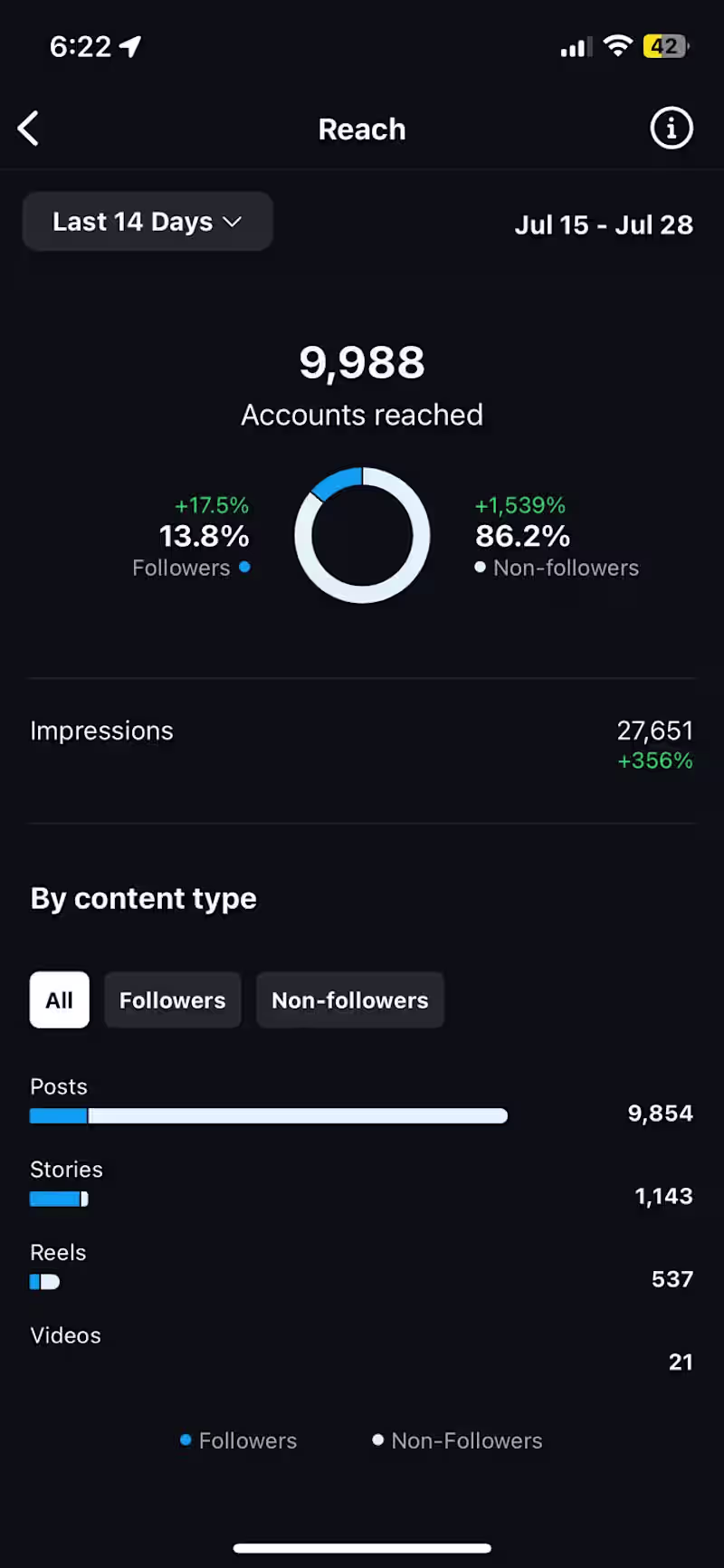Select the All content filter
Screen dimensions: 724x1568
click(60, 1000)
